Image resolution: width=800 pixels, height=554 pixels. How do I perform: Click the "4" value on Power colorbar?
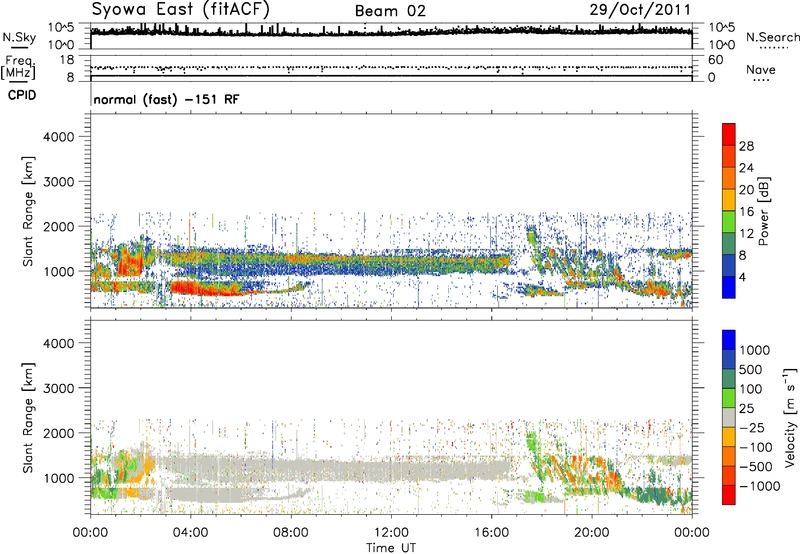tap(743, 277)
